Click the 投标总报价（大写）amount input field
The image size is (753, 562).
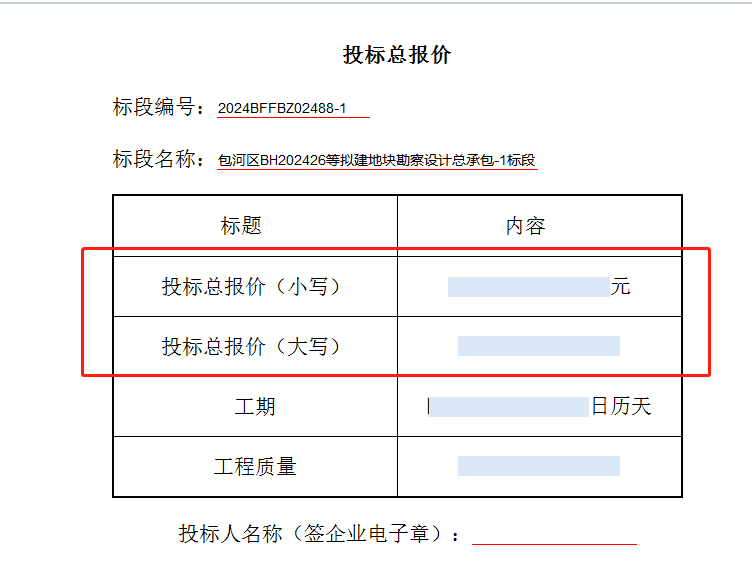coord(538,346)
